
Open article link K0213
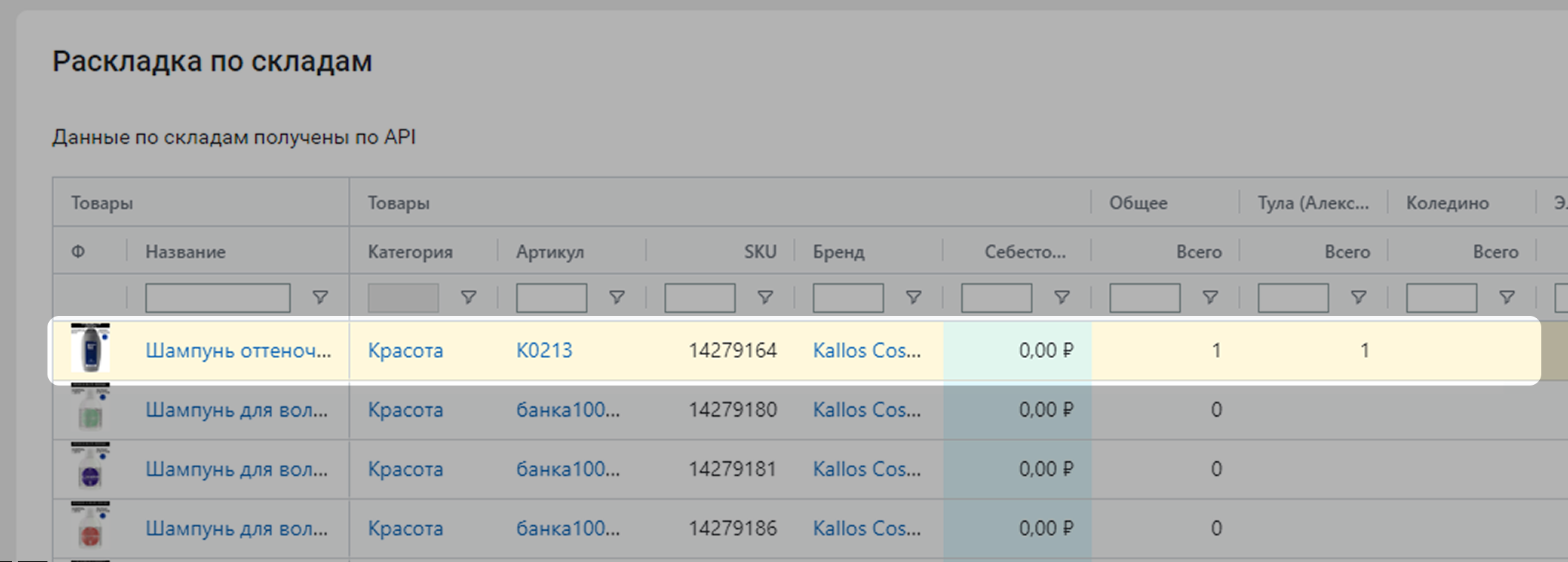544,351
